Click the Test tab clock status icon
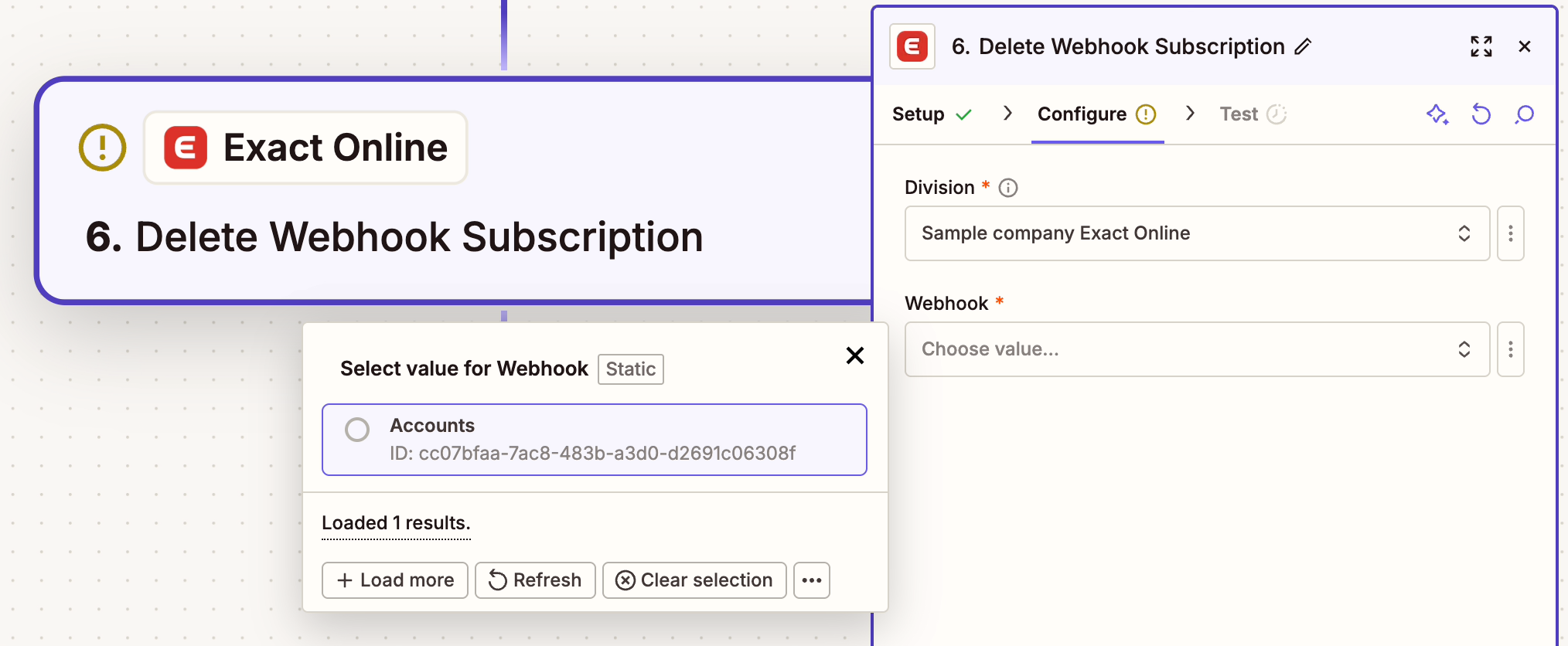The width and height of the screenshot is (1568, 646). coord(1277,114)
